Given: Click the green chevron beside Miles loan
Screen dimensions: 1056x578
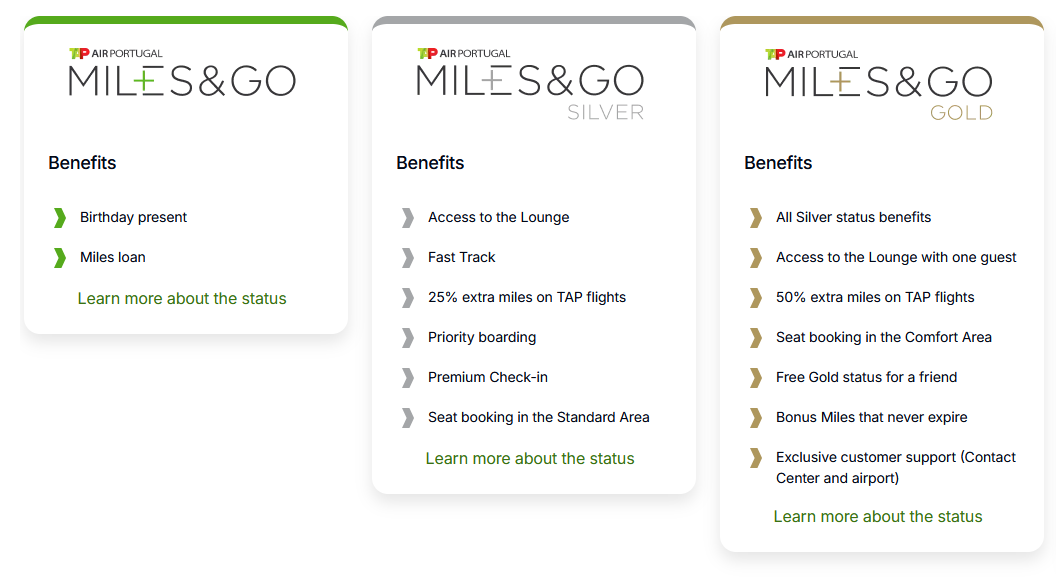Looking at the screenshot, I should tap(60, 257).
